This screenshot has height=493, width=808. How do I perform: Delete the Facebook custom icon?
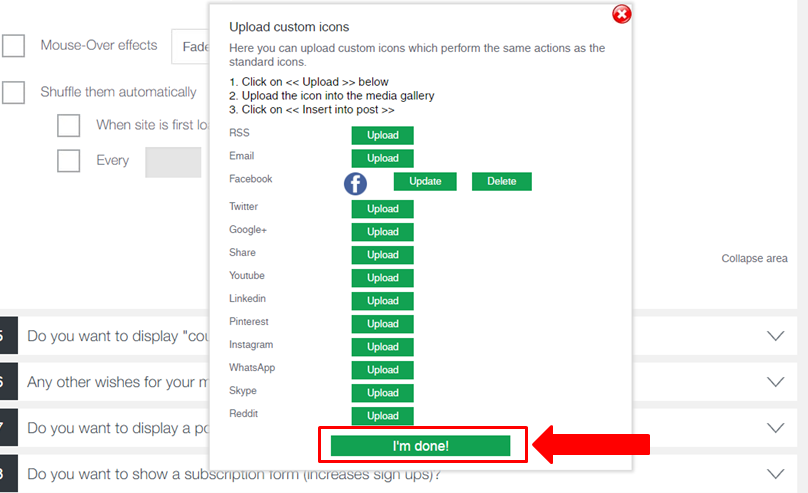point(501,181)
